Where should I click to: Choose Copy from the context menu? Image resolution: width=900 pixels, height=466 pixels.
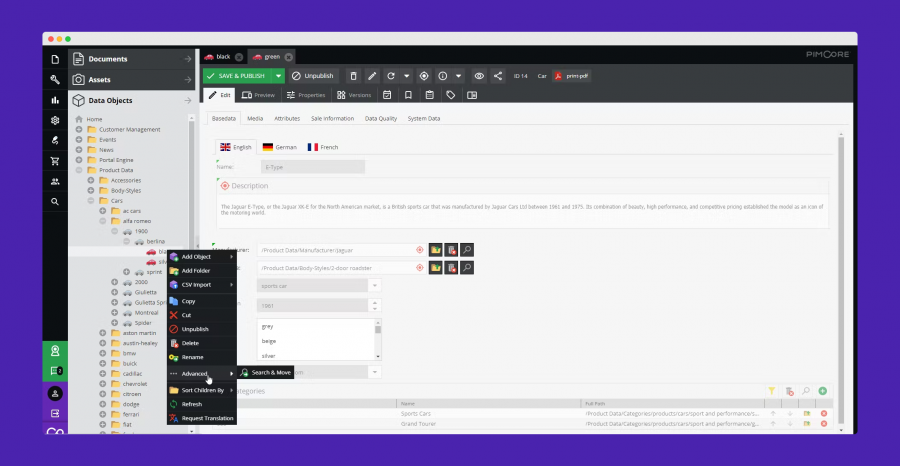201,301
